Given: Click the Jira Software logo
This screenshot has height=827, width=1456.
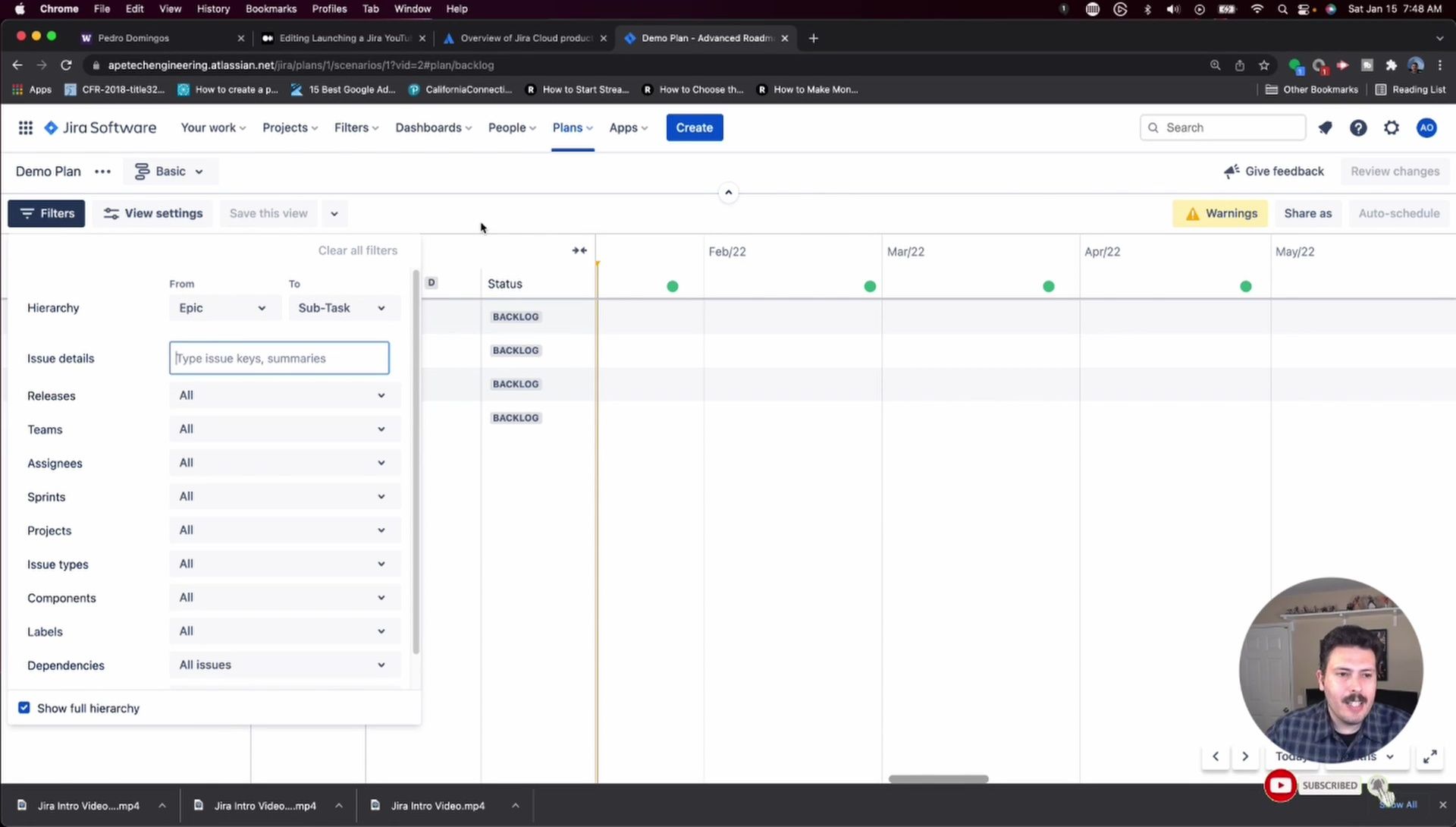Looking at the screenshot, I should click(101, 127).
